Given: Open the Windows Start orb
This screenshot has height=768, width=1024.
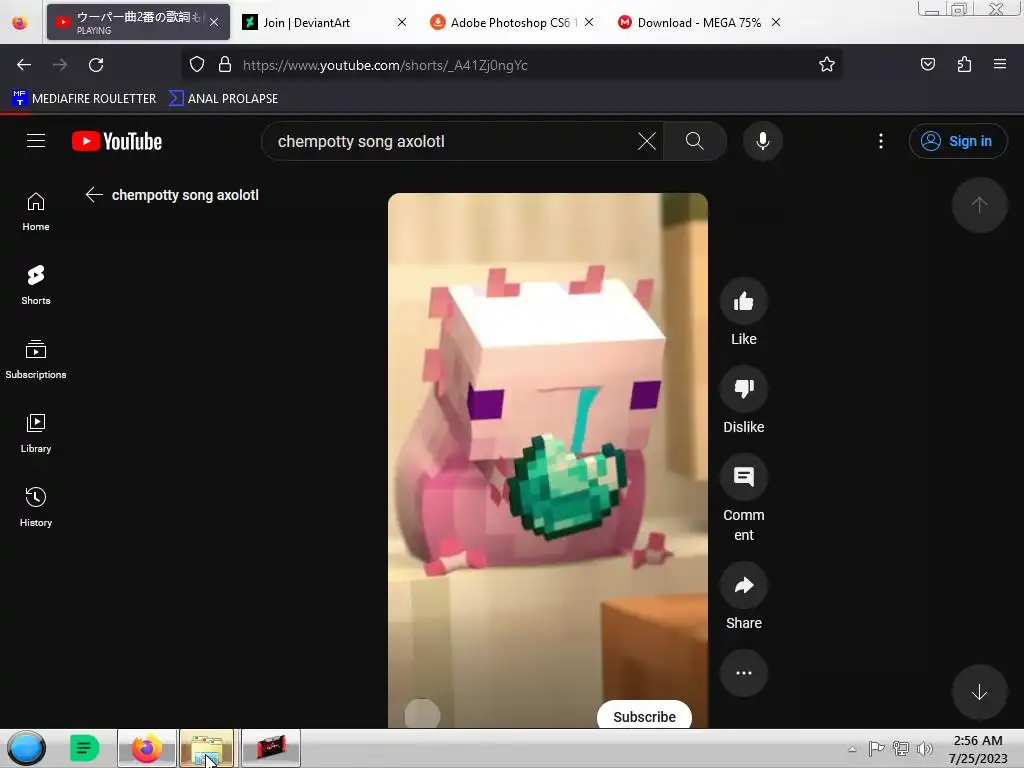Looking at the screenshot, I should pos(27,748).
